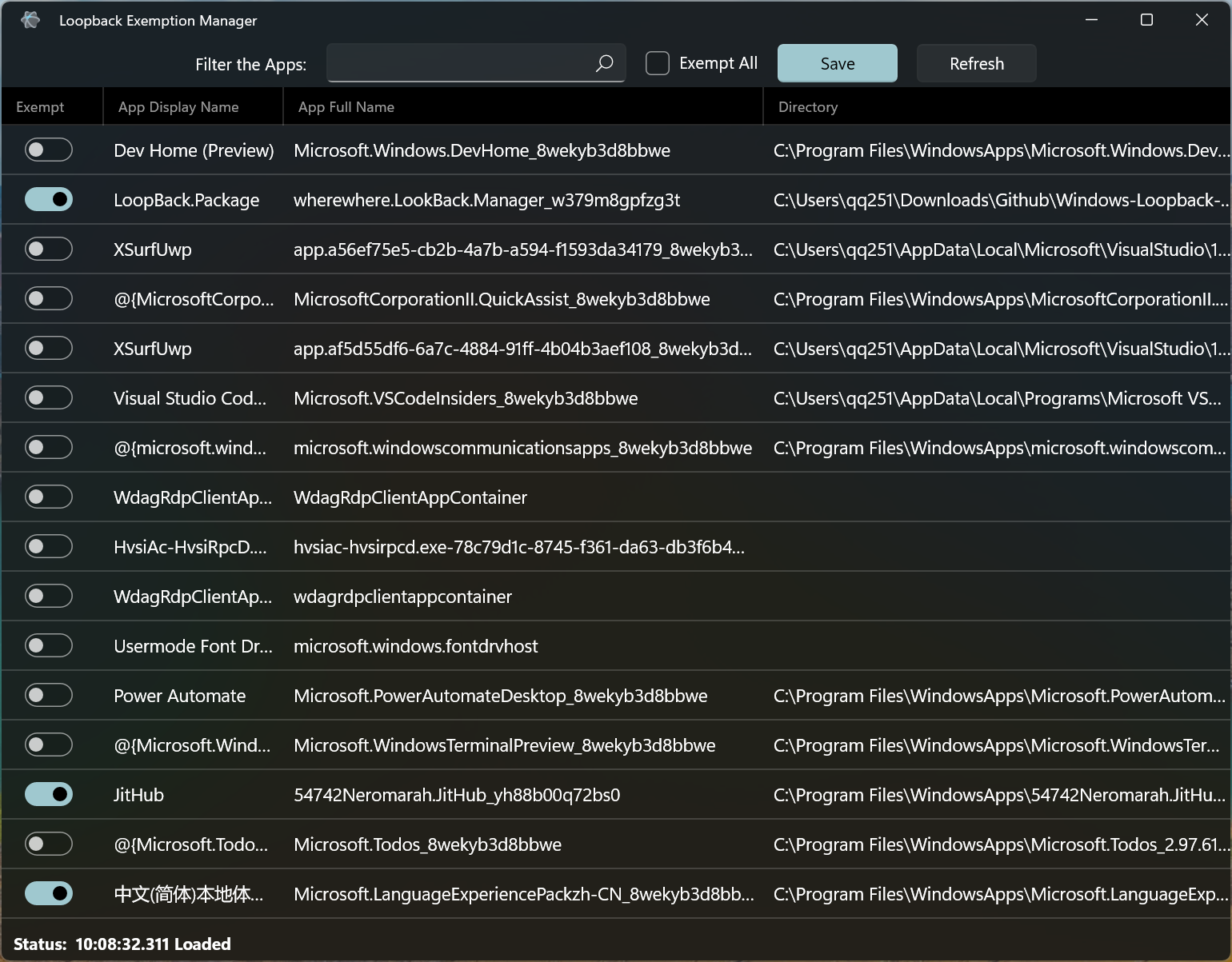Click the status bar Loaded message
Screen dimensions: 1232x962
tap(153, 944)
